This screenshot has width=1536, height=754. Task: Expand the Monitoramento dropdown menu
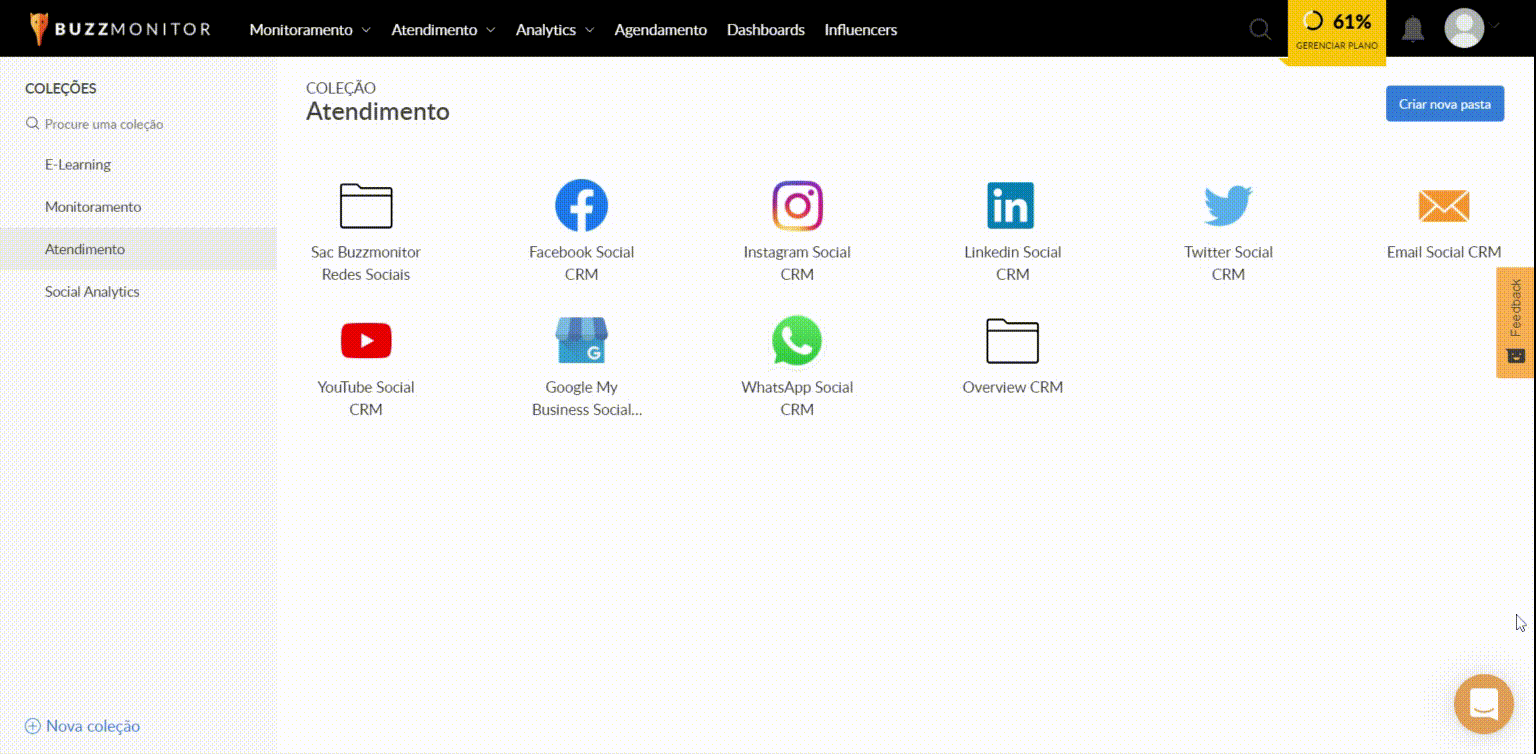click(x=309, y=30)
